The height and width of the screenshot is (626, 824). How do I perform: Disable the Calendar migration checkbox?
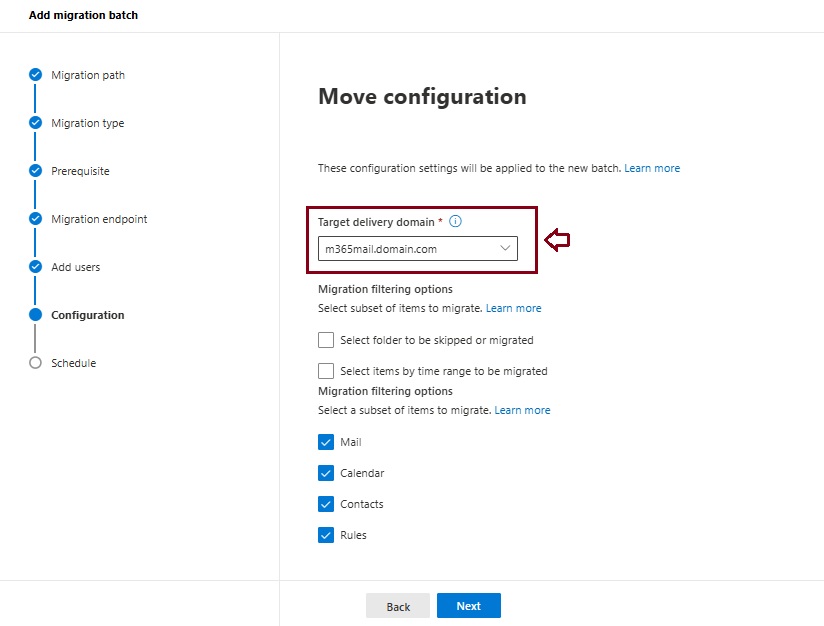[x=326, y=473]
